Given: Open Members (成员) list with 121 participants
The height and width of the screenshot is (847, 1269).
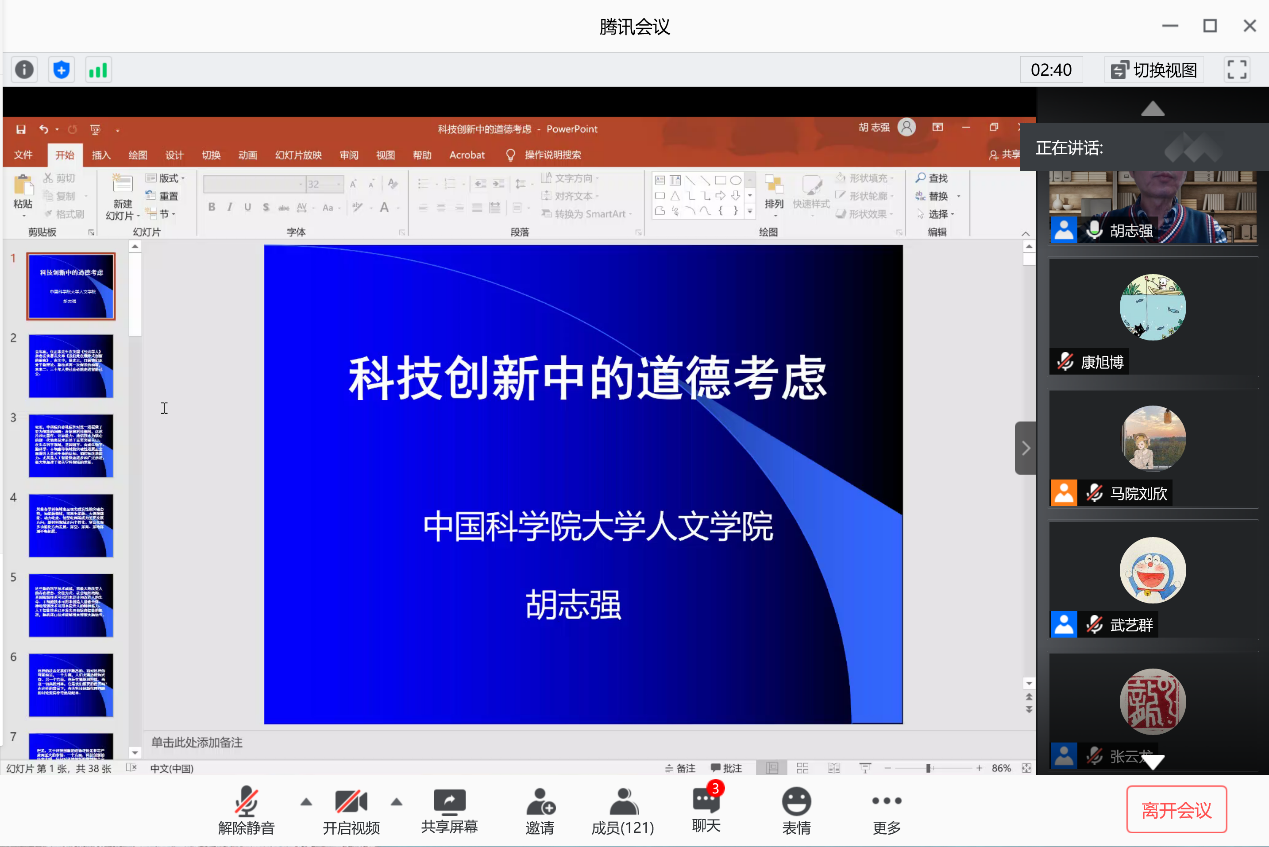Looking at the screenshot, I should point(622,810).
